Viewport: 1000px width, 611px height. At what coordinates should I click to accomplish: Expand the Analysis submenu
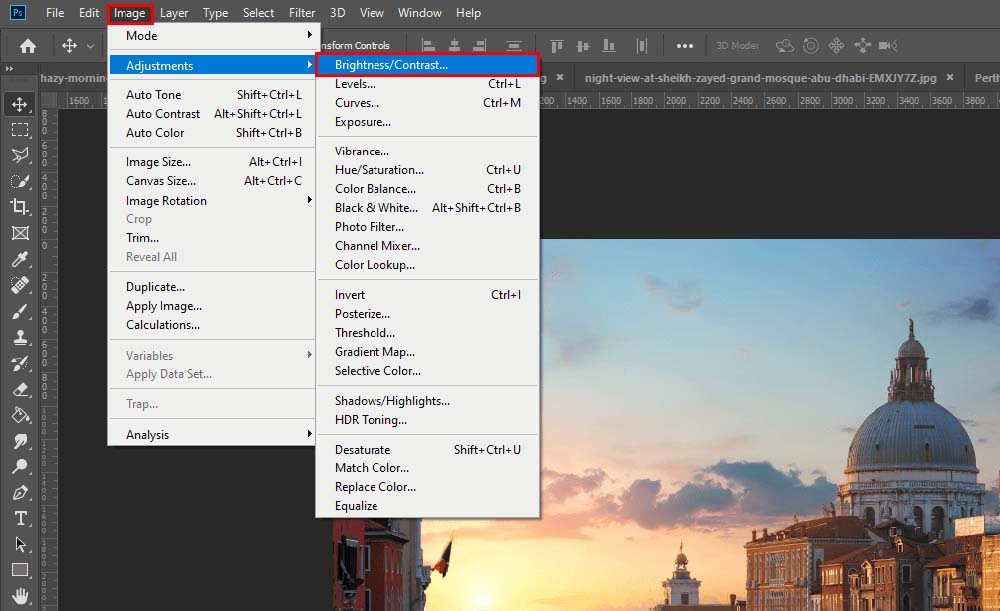pos(147,434)
